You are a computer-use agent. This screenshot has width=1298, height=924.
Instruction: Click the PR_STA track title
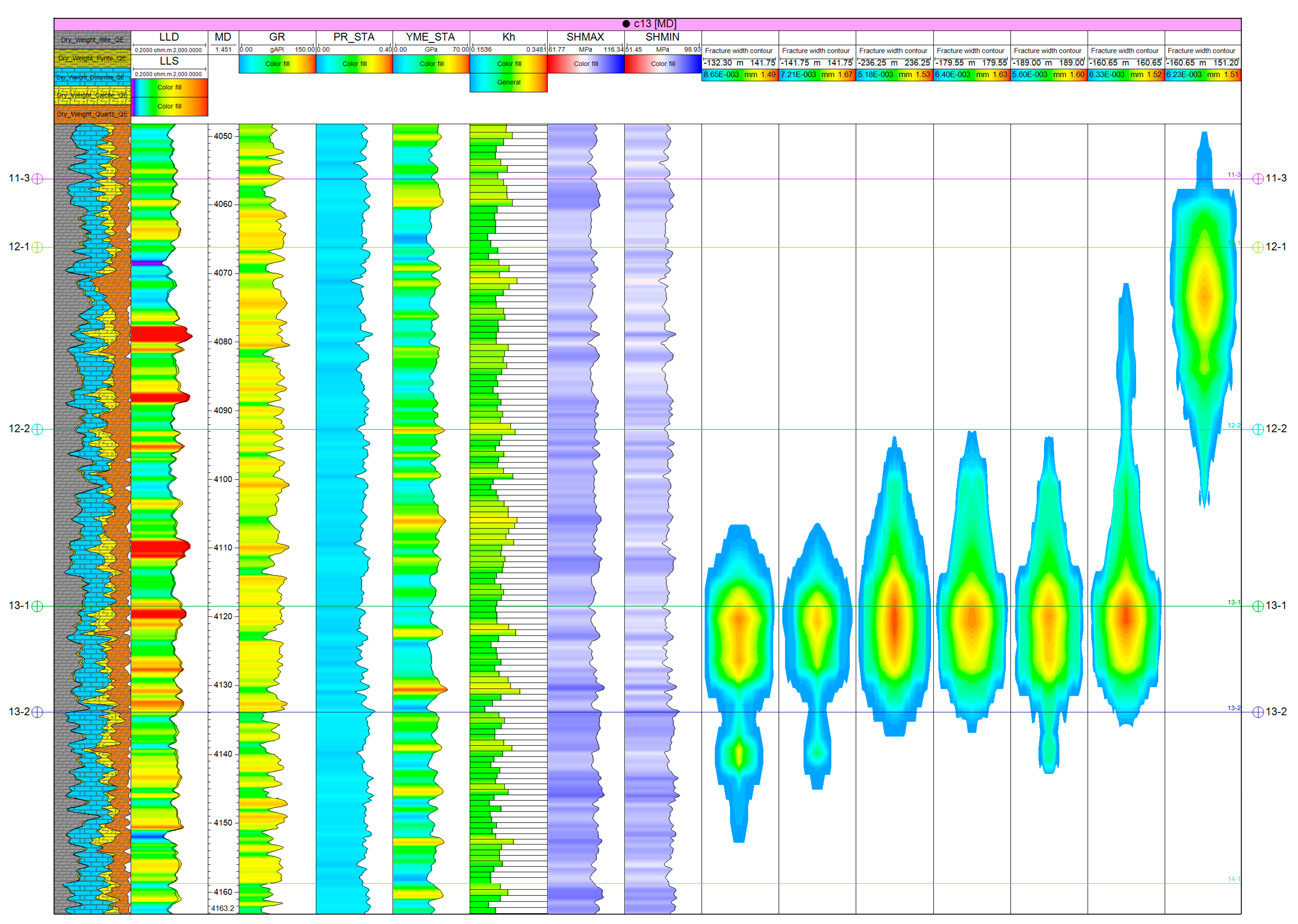(354, 37)
